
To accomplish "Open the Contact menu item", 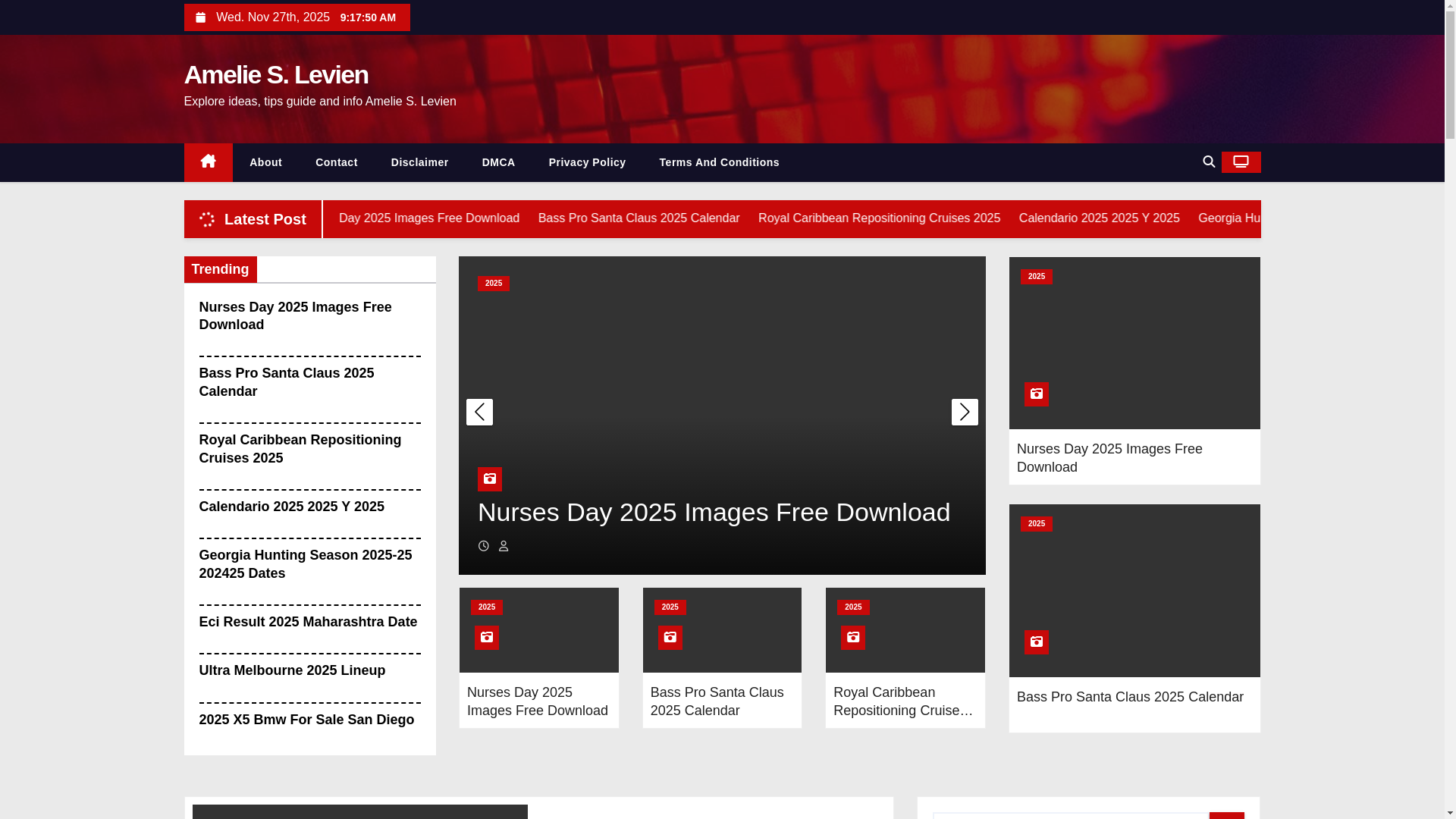I will (337, 162).
